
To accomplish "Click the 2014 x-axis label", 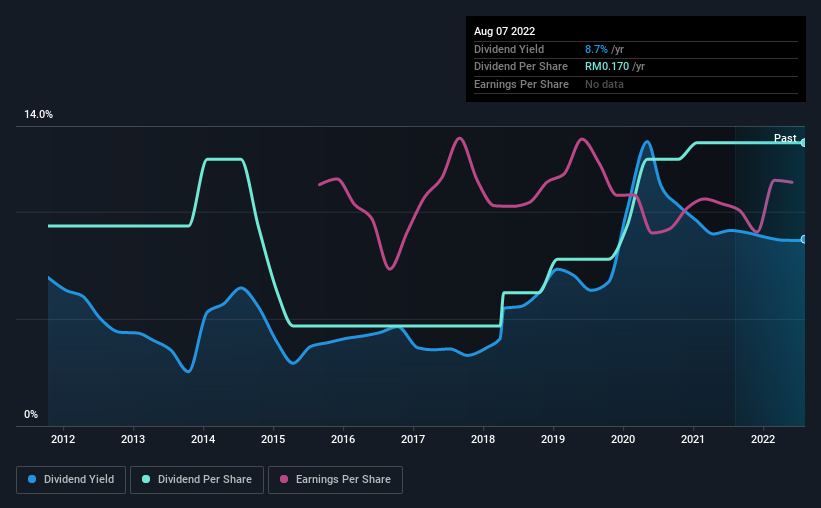I will point(203,439).
